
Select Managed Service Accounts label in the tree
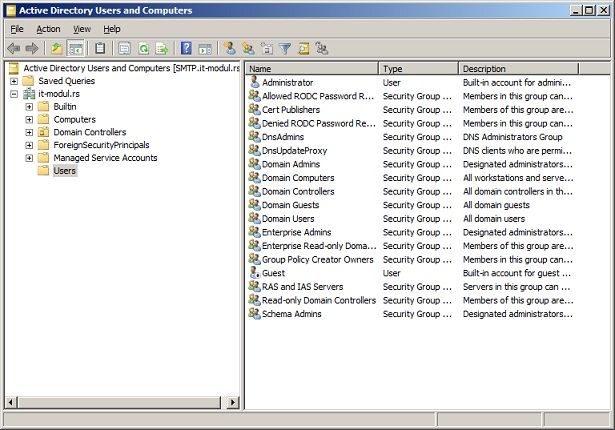point(105,158)
